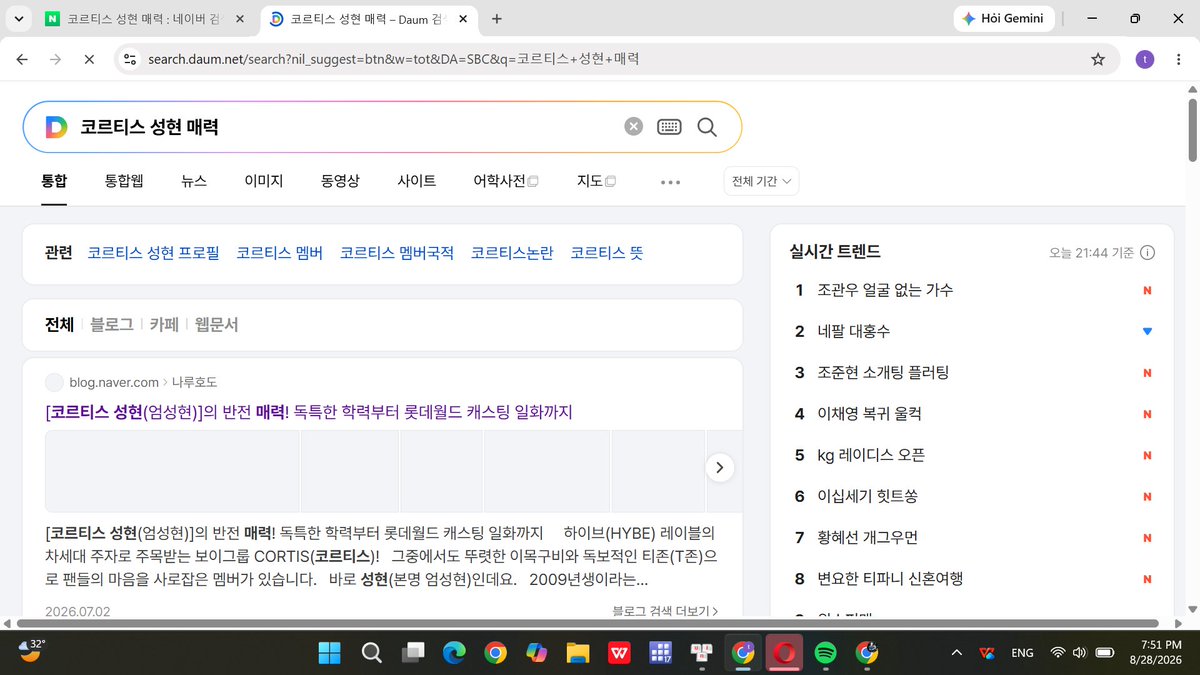Viewport: 1200px width, 675px height.
Task: Bookmark this page with the star icon
Action: click(x=1098, y=59)
